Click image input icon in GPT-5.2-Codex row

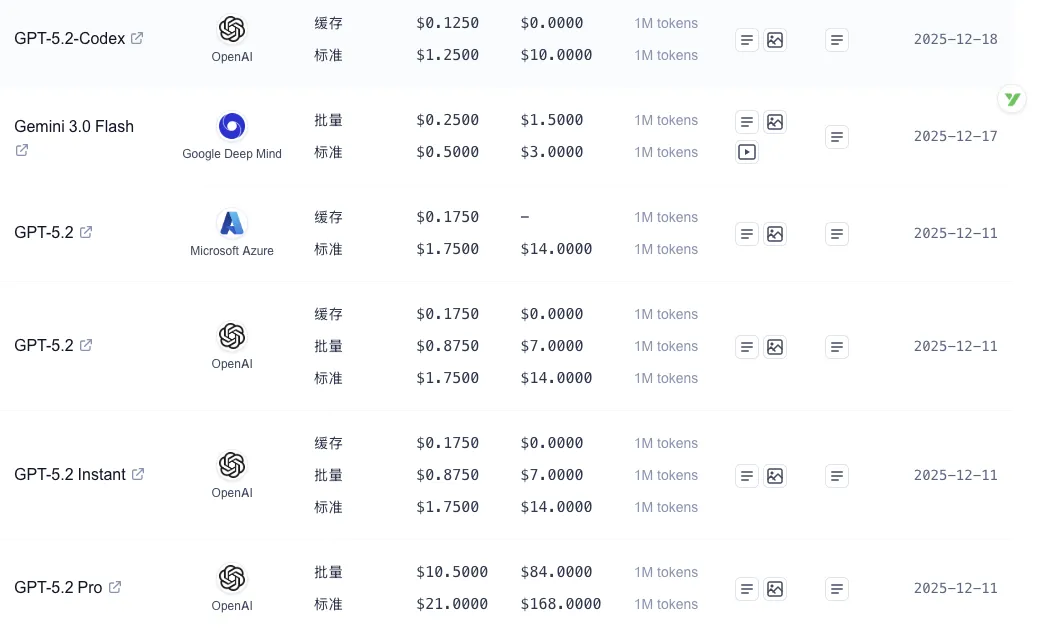[775, 40]
